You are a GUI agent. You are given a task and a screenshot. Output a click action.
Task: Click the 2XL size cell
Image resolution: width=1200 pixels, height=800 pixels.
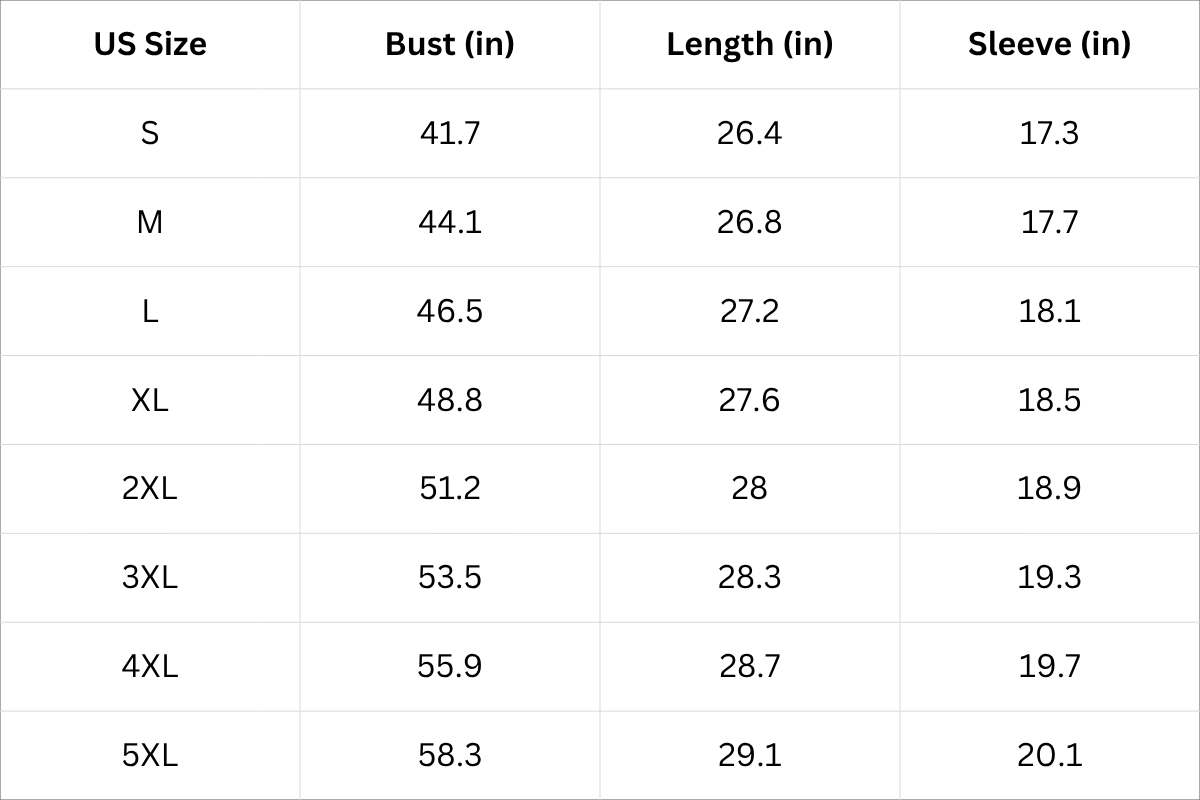150,488
